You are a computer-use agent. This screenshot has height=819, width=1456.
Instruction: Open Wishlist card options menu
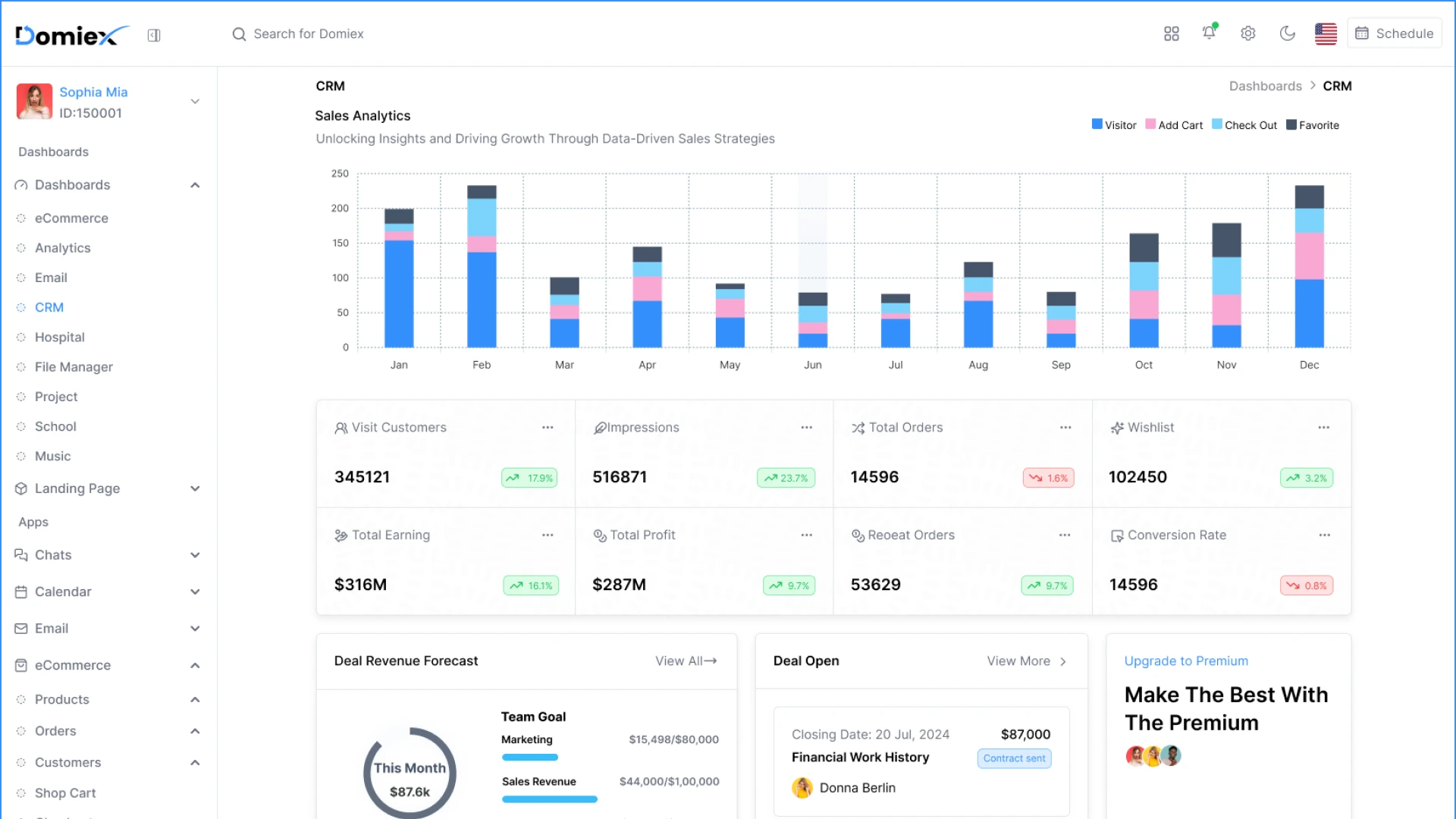[1324, 428]
